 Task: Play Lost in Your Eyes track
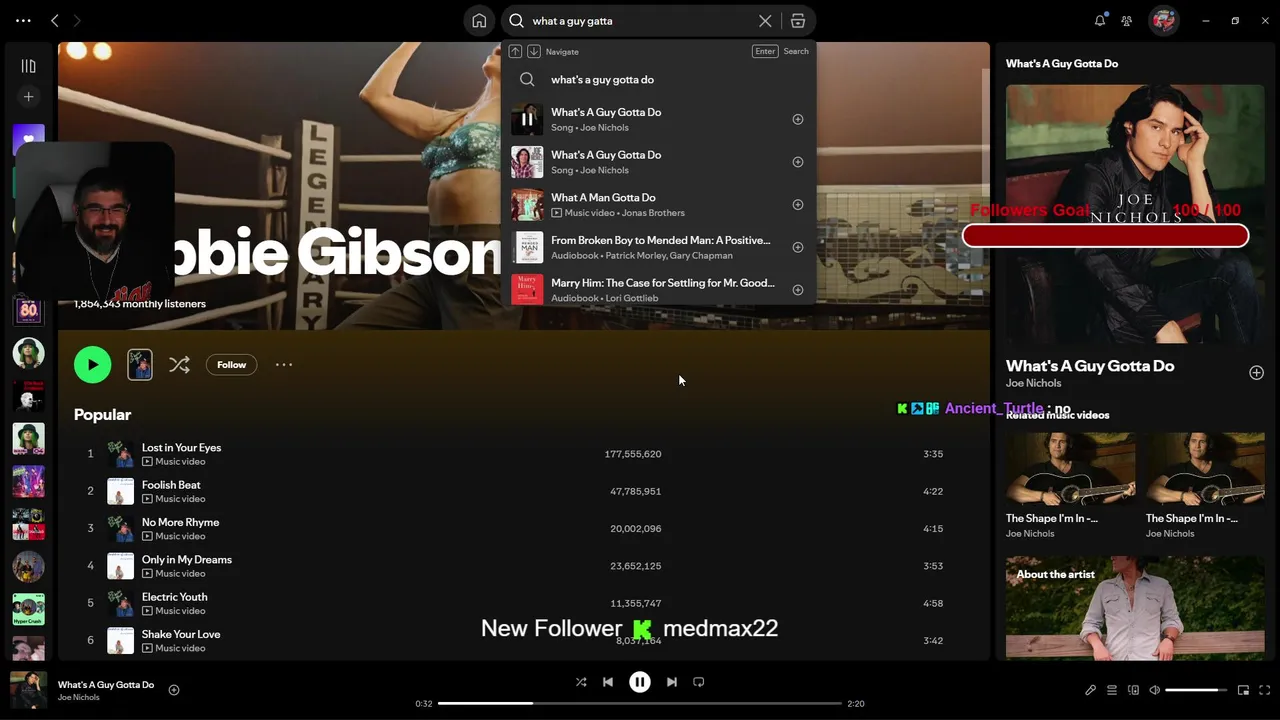coord(90,454)
